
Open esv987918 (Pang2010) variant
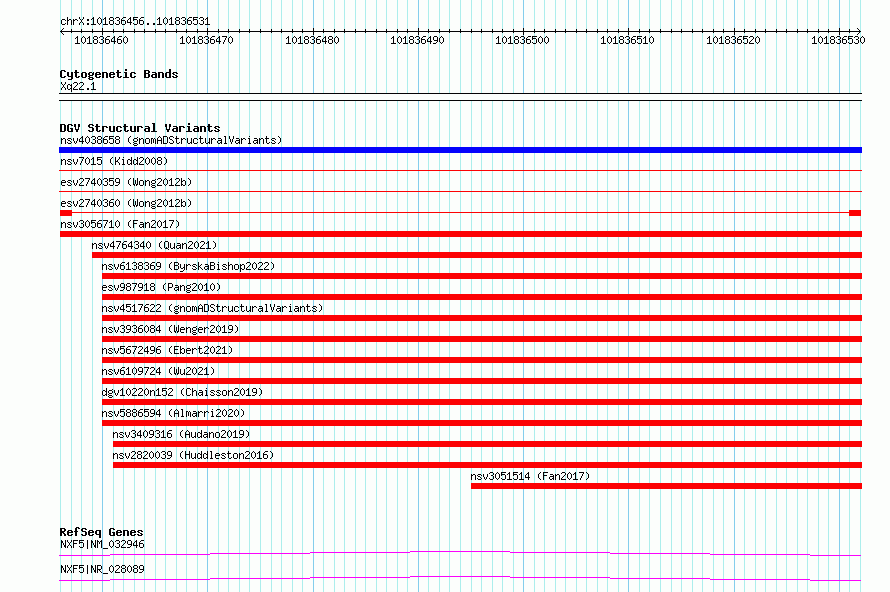161,287
